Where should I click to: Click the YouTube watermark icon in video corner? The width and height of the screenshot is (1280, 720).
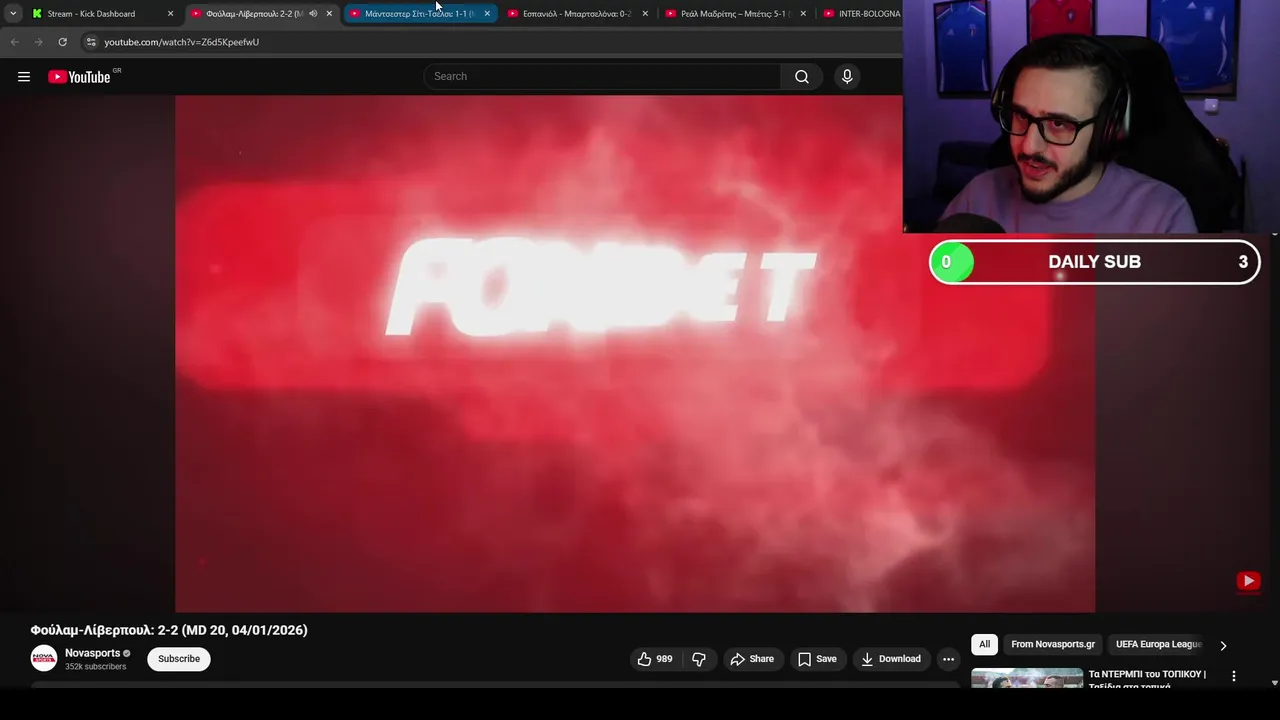tap(1248, 581)
